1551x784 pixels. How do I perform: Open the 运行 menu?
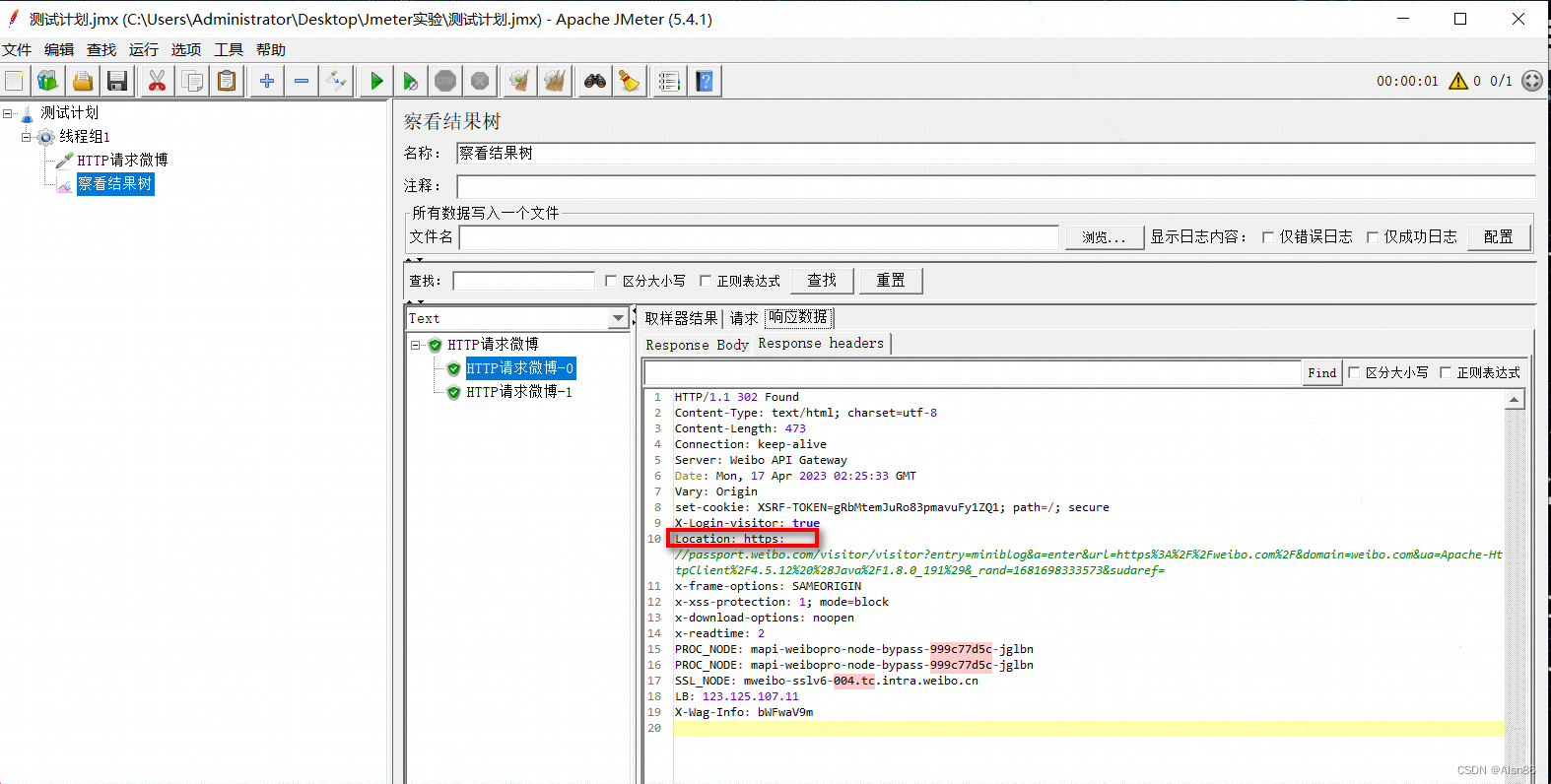pyautogui.click(x=144, y=49)
